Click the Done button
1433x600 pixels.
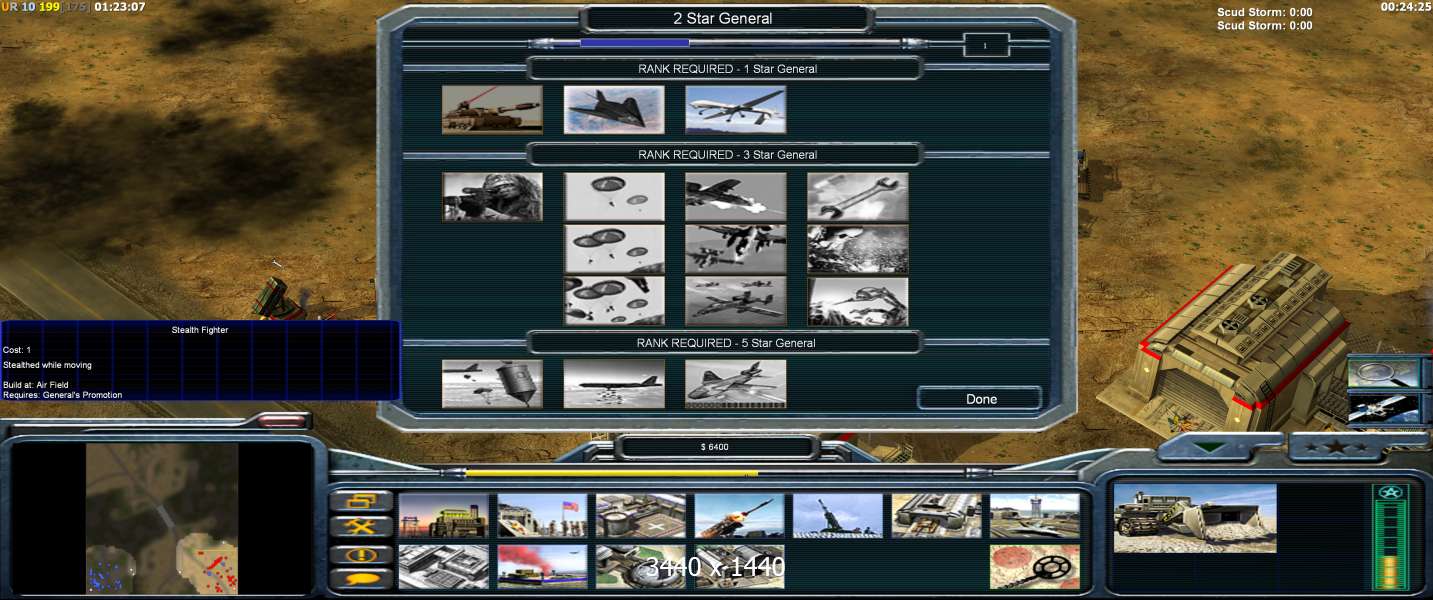click(980, 399)
